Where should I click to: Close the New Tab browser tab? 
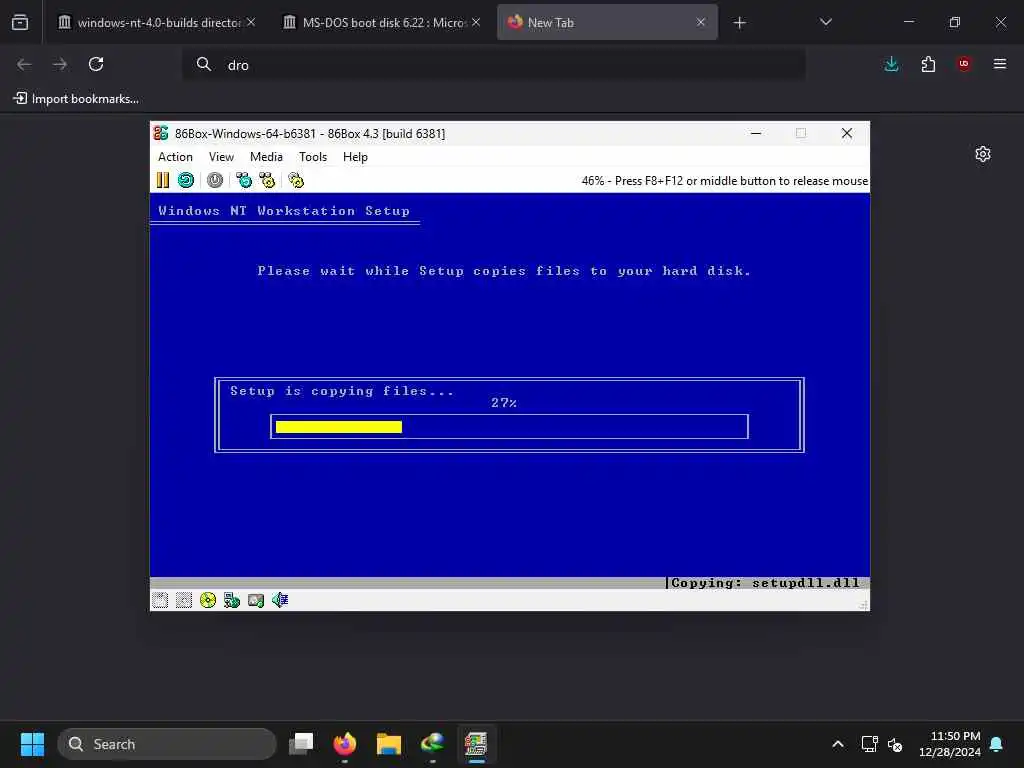[701, 22]
